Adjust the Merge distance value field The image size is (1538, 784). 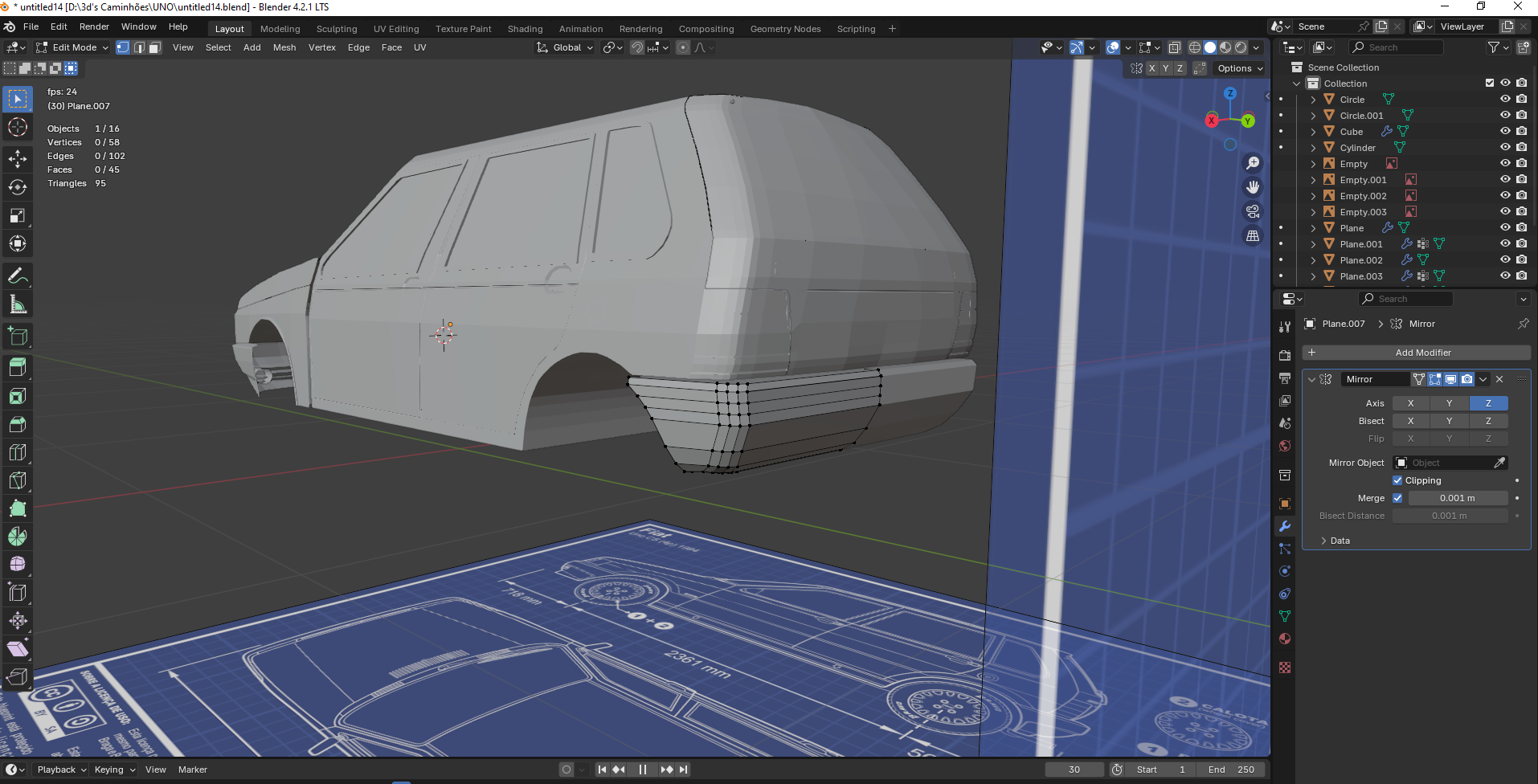coord(1457,498)
